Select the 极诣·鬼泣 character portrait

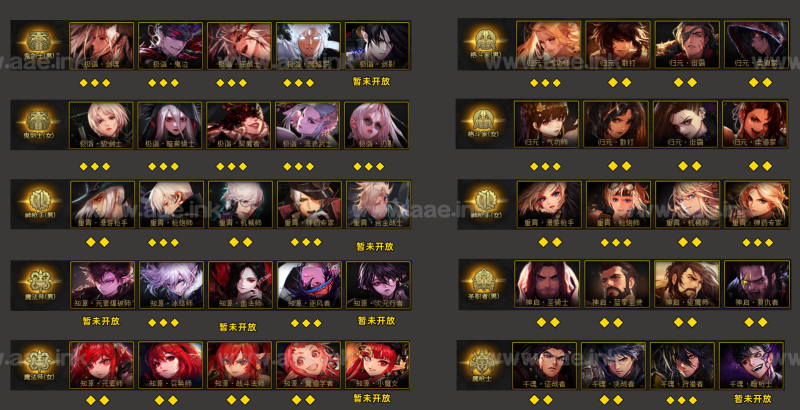[x=170, y=45]
